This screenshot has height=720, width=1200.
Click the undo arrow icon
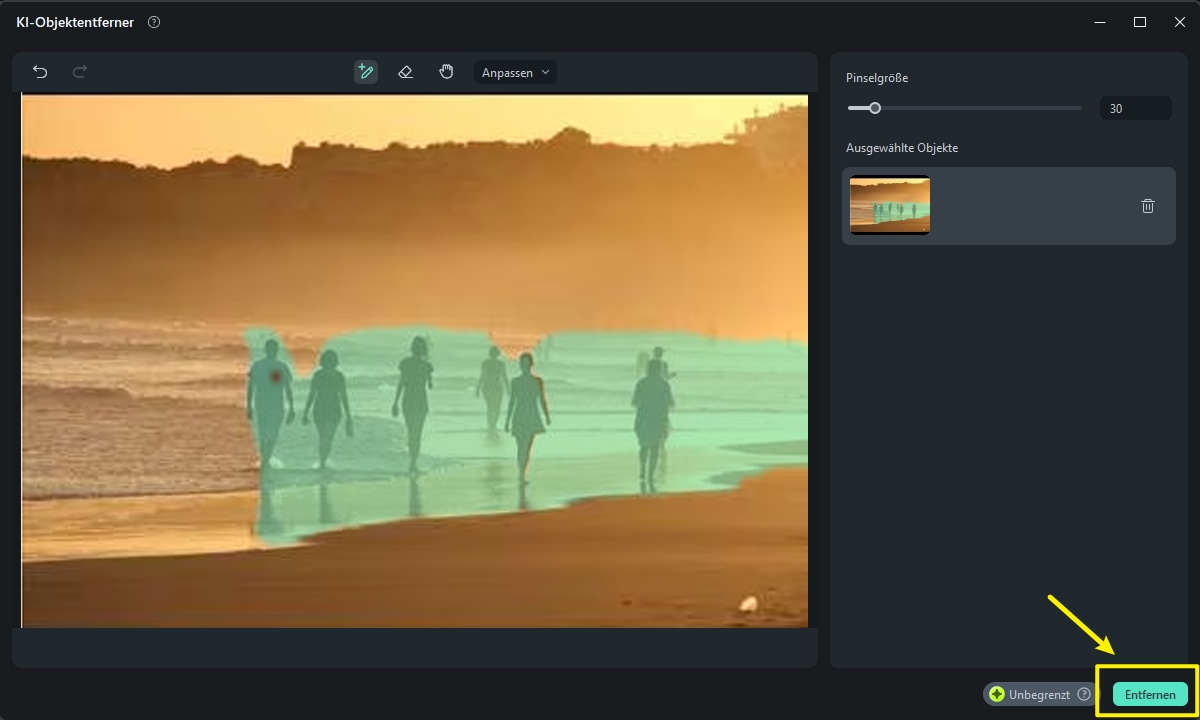pos(40,72)
